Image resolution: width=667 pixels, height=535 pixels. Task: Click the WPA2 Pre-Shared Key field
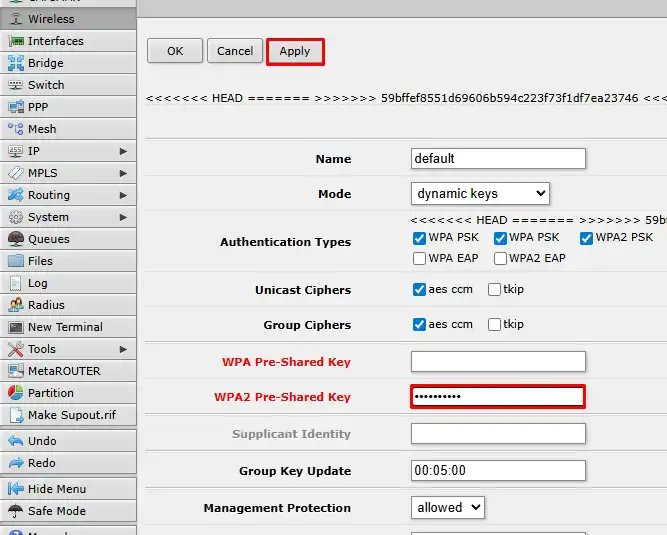498,397
